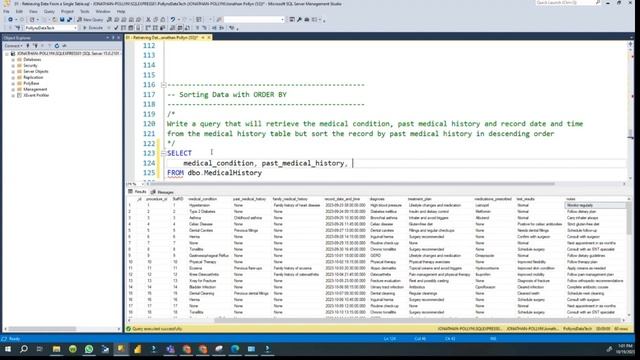Open the Tools menu
Viewport: 640px width, 360px height.
tap(84, 11)
